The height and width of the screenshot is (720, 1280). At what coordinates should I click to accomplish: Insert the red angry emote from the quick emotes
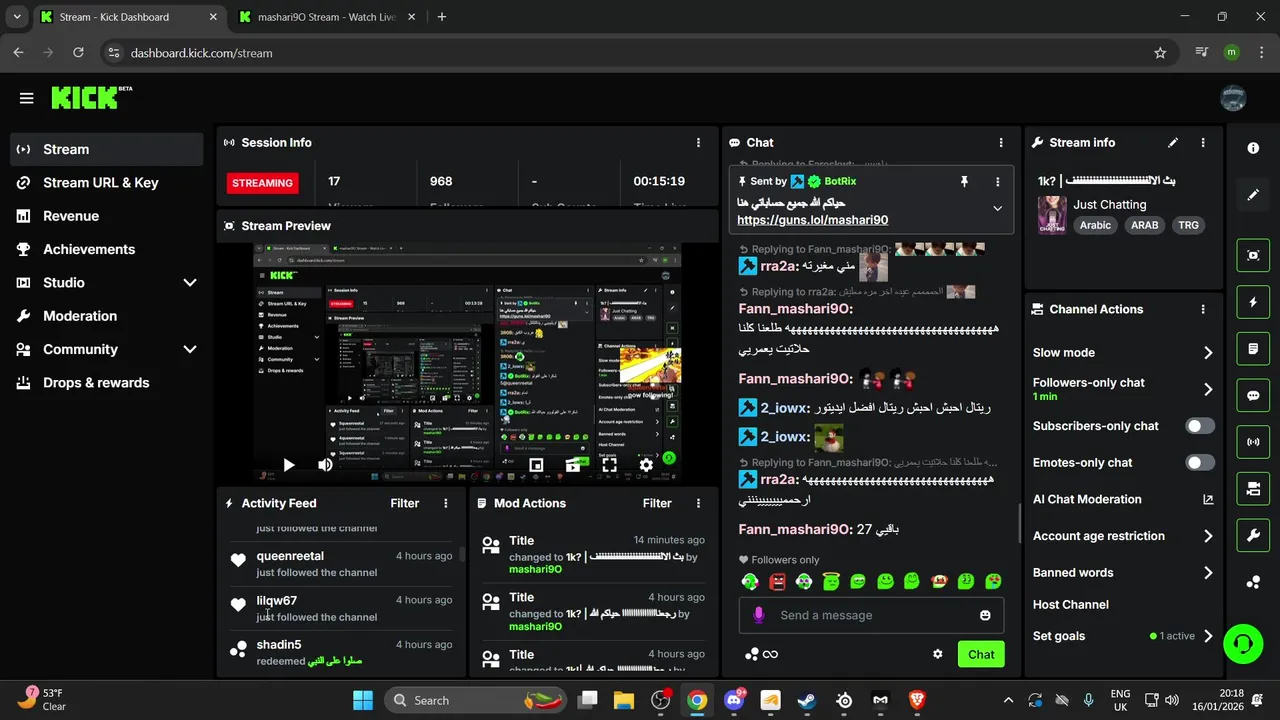pos(778,581)
